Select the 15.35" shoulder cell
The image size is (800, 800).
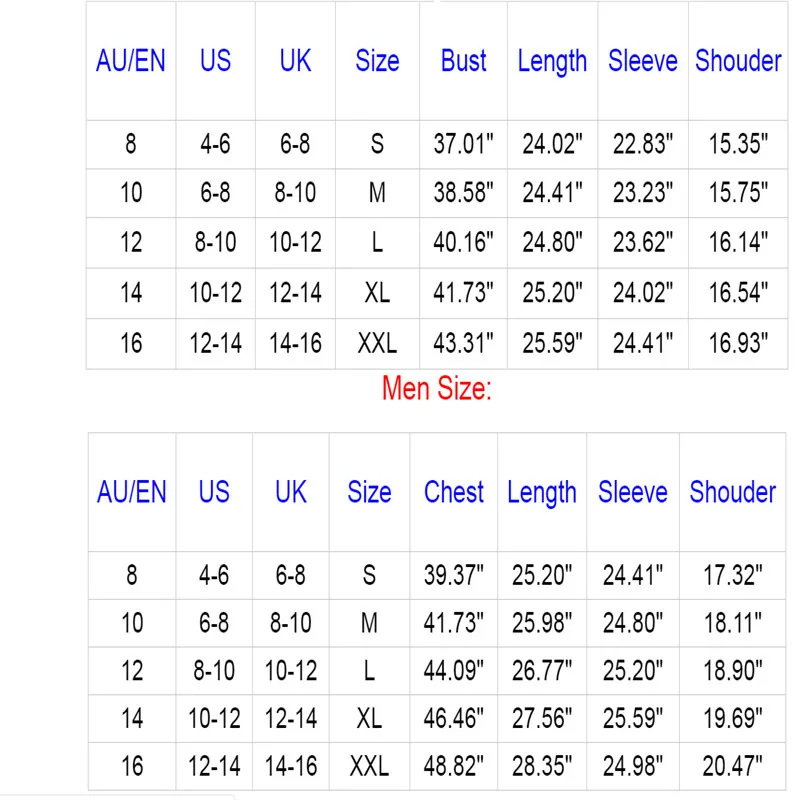(738, 144)
